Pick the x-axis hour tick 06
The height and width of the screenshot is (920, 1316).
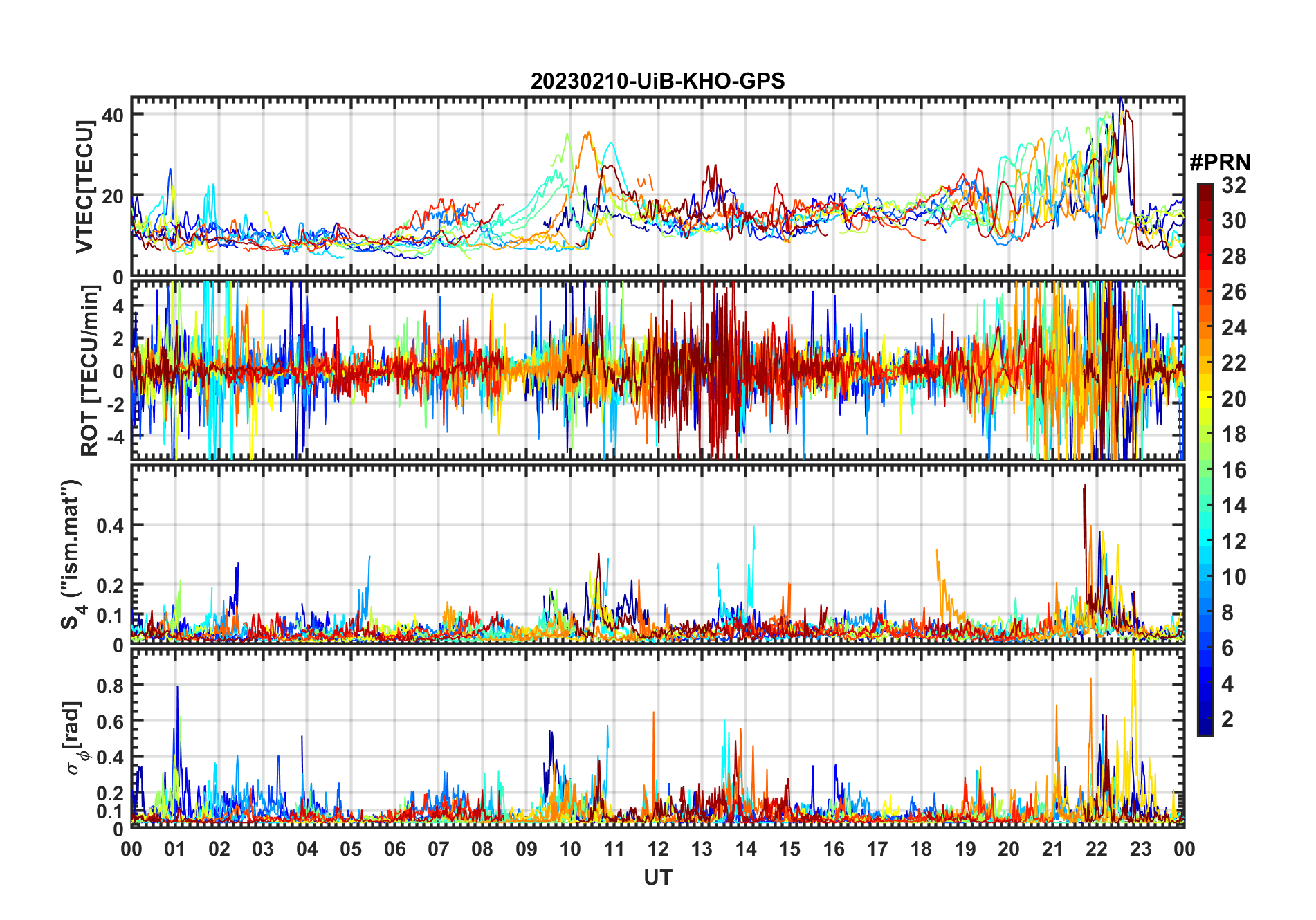coord(394,849)
